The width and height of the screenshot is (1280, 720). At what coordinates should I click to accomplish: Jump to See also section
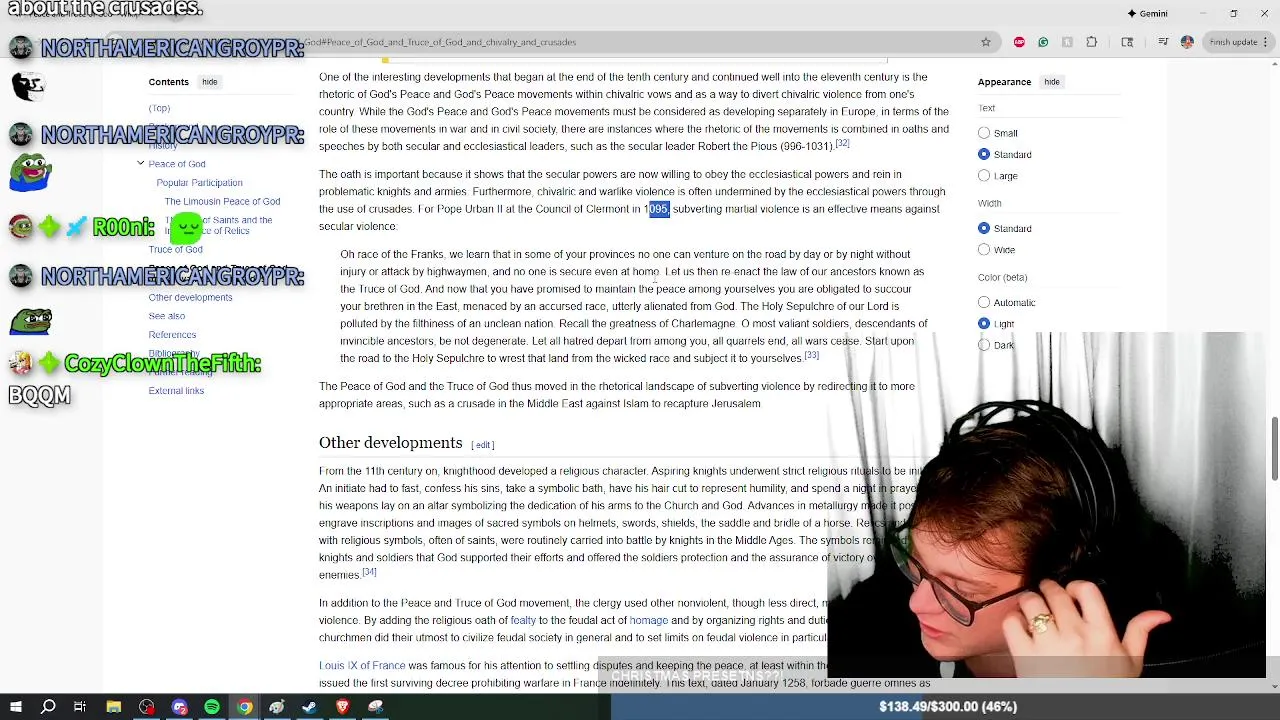point(167,316)
